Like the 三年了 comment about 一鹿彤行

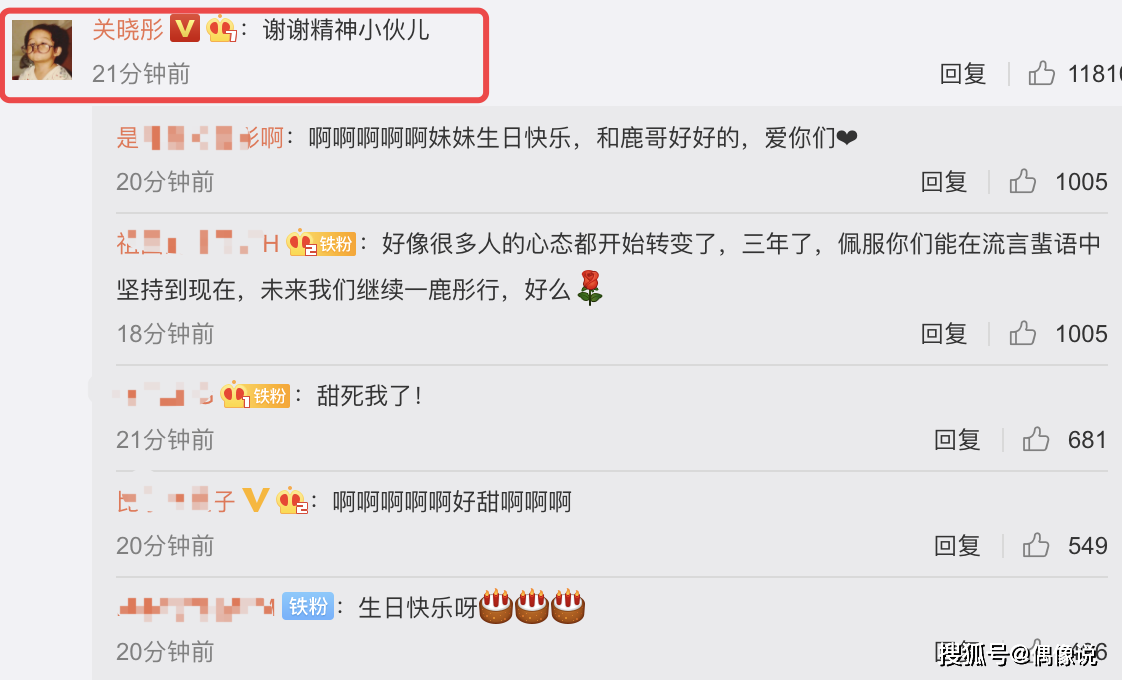click(x=1023, y=334)
